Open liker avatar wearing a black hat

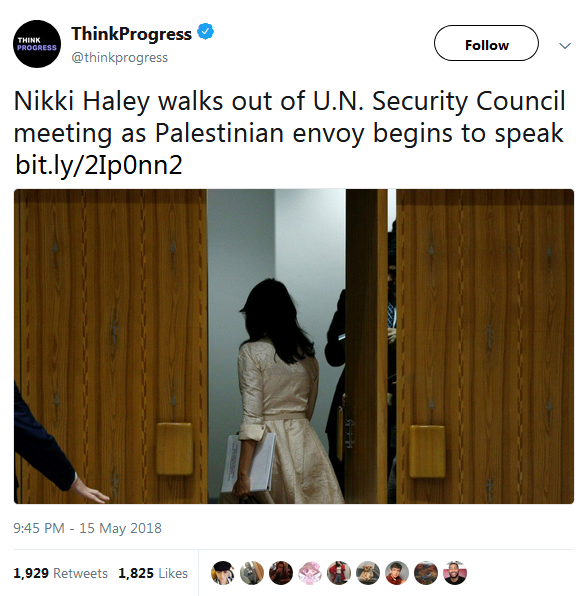click(223, 572)
